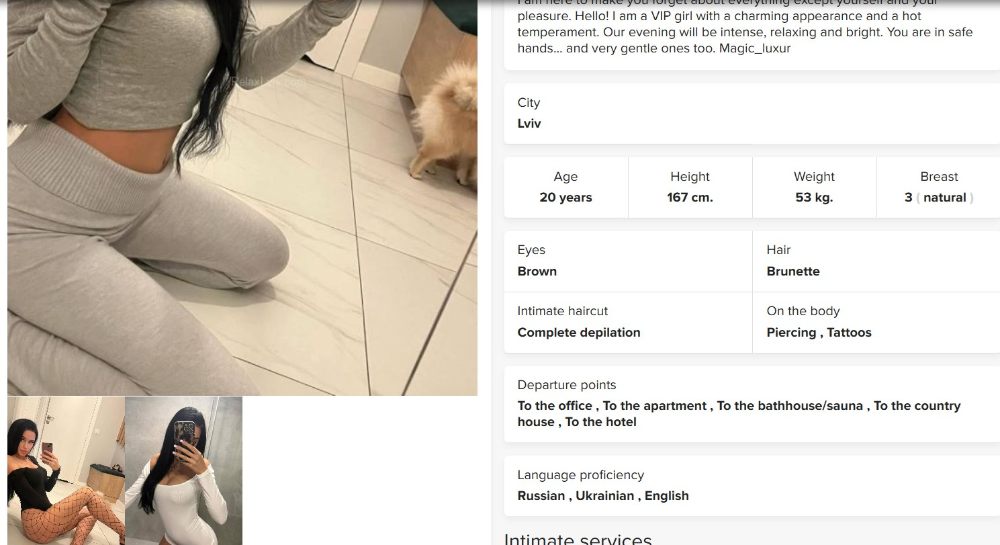
Task: Click the Age 20 years cell
Action: point(566,187)
